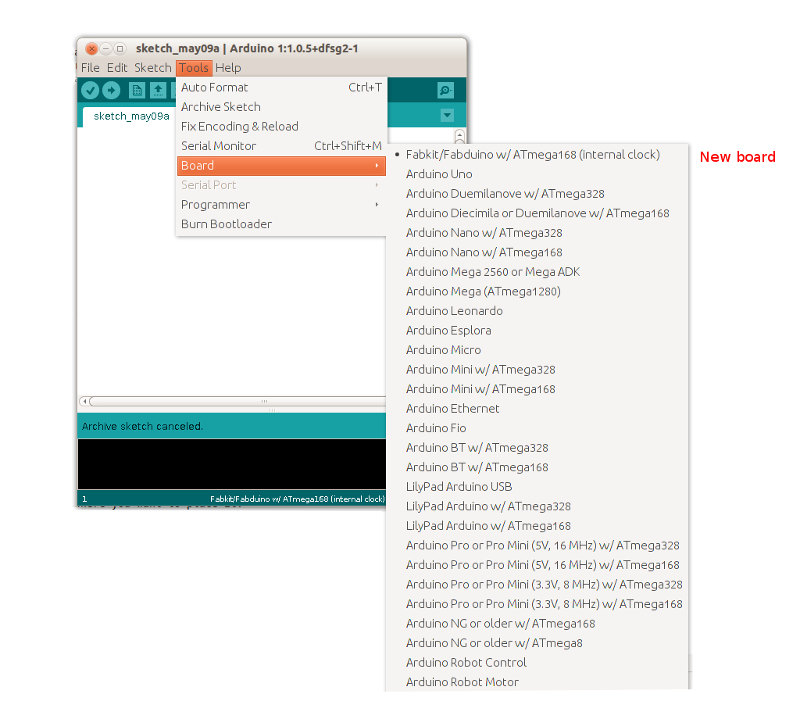The image size is (800, 719).
Task: Select Arduino Duemilanove w/ ATmega328
Action: [x=537, y=194]
